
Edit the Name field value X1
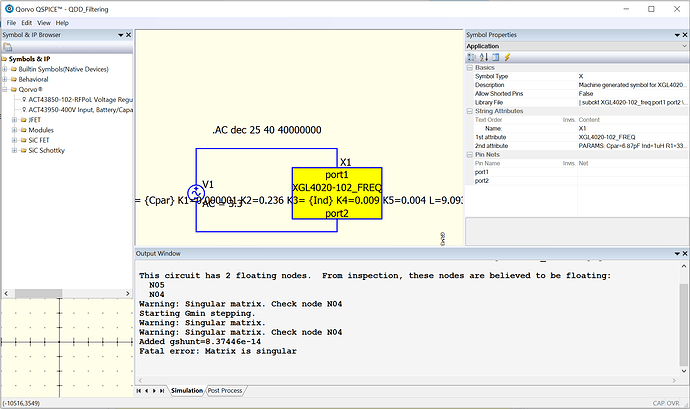[x=632, y=129]
